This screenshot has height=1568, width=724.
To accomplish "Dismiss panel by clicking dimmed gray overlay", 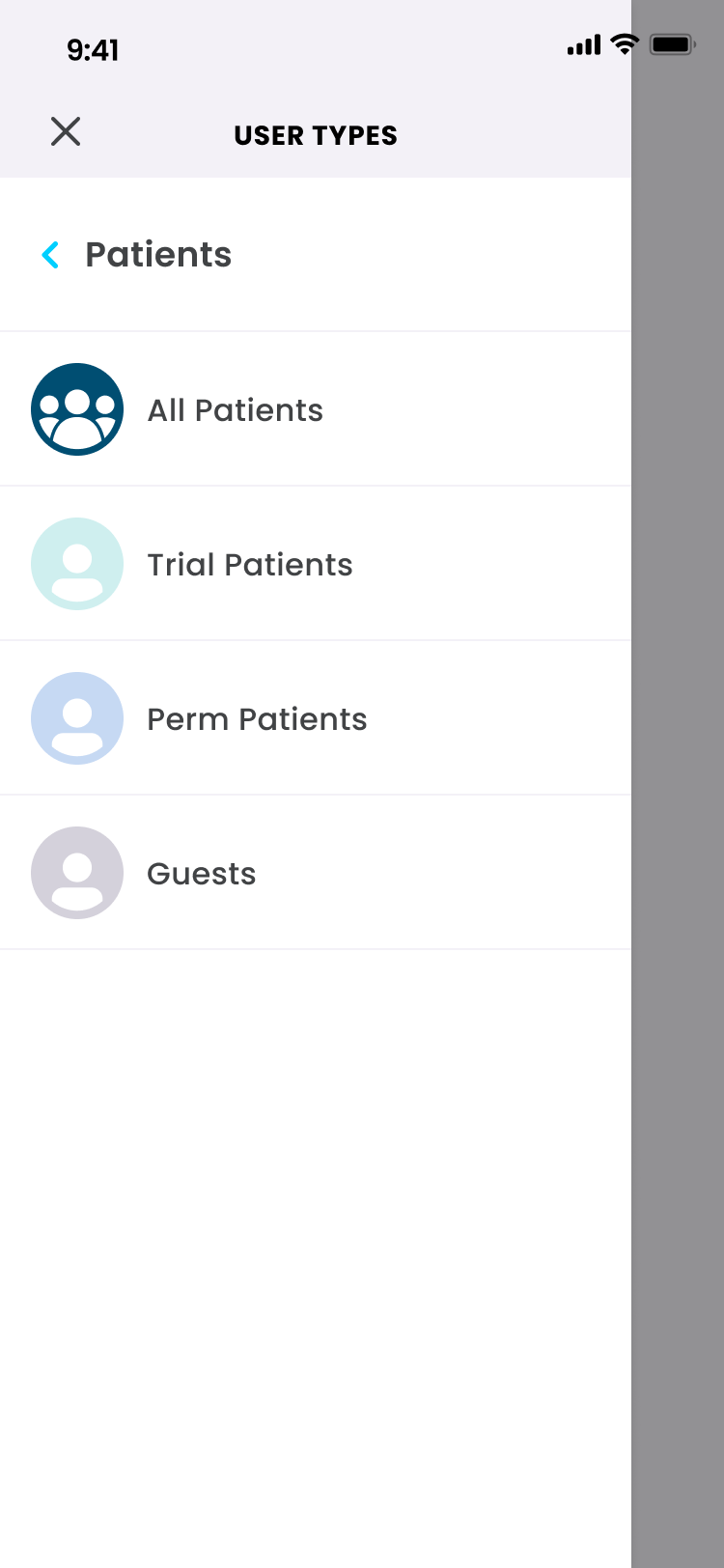I will 678,784.
